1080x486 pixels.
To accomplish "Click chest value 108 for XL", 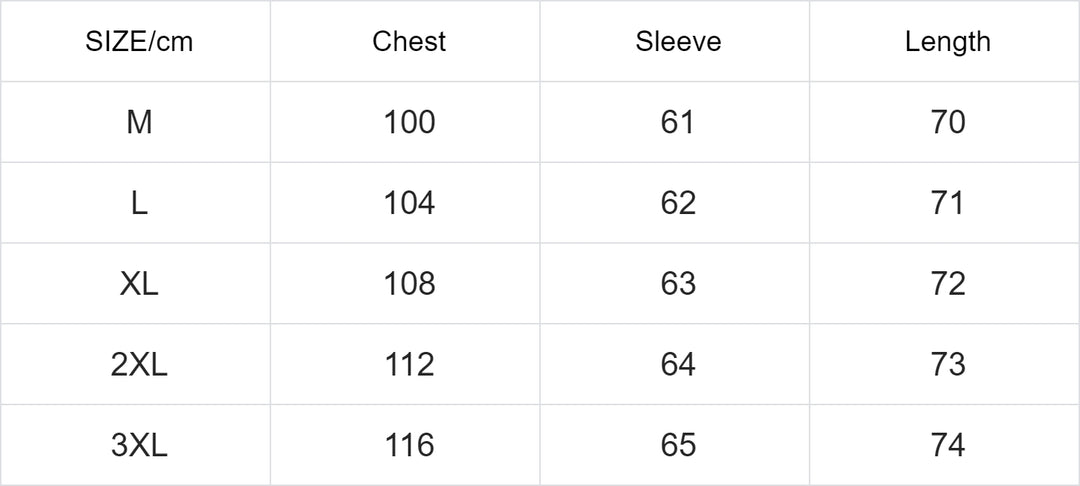I will [409, 284].
